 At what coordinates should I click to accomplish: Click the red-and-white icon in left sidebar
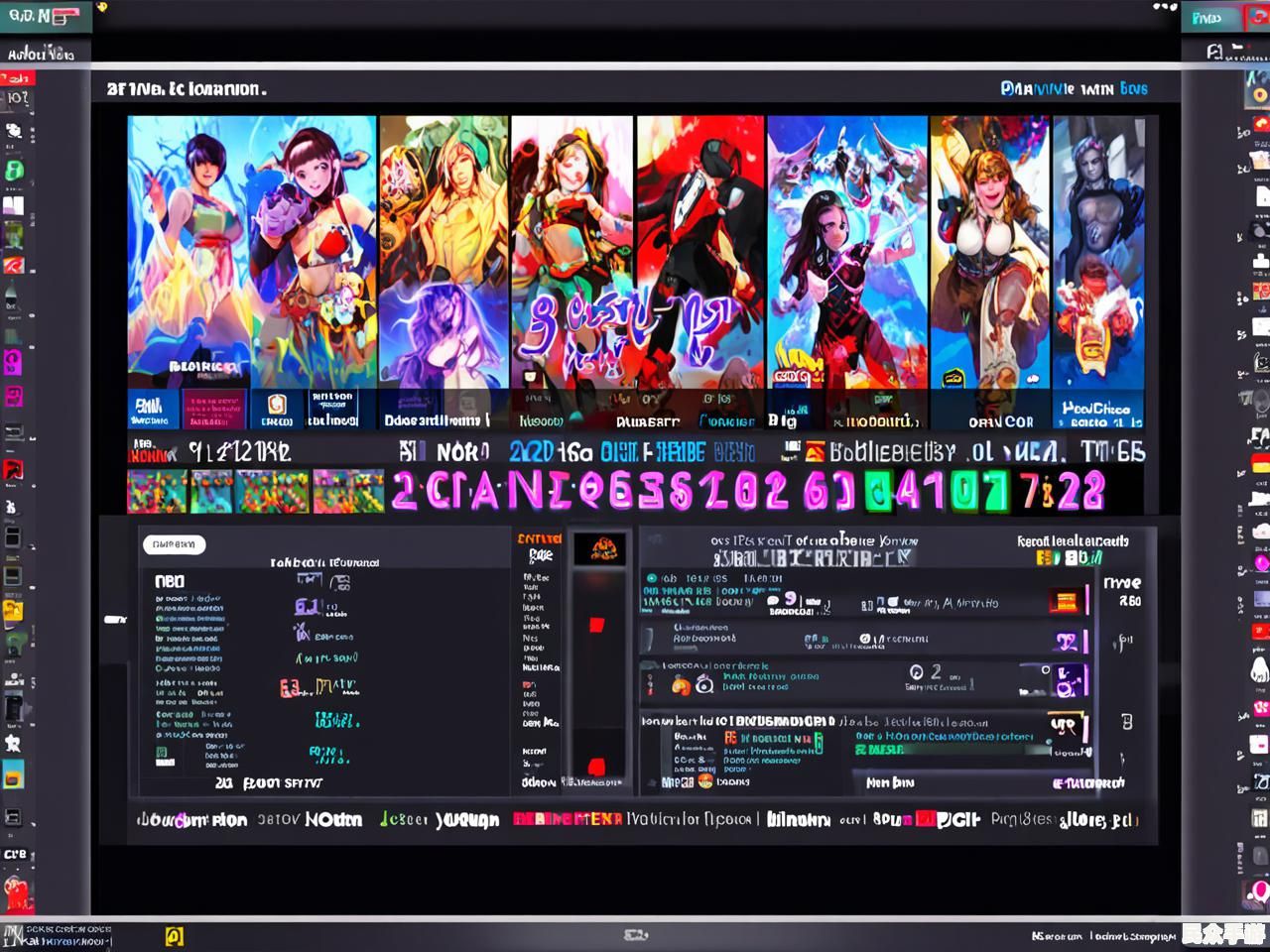(x=13, y=265)
